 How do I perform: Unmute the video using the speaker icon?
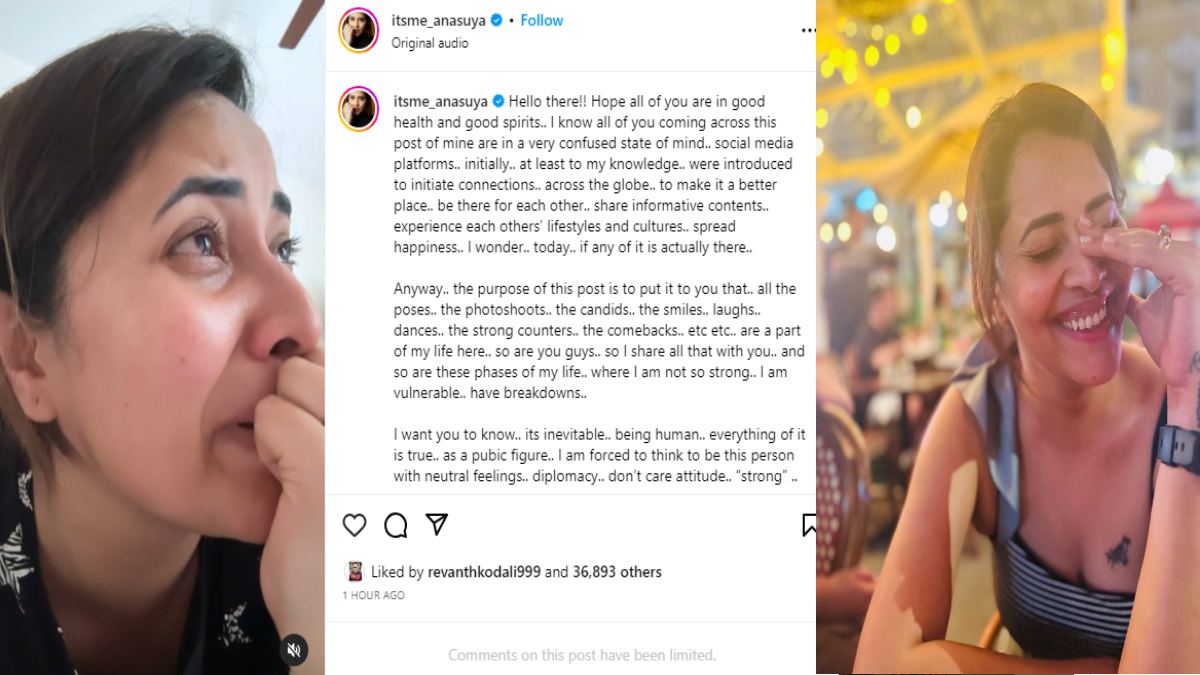pos(293,650)
